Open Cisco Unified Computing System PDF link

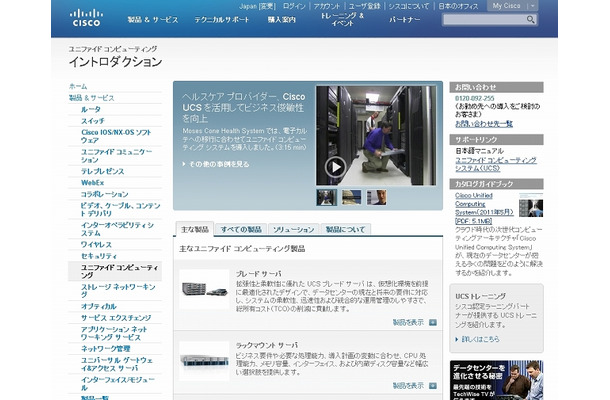tap(484, 208)
